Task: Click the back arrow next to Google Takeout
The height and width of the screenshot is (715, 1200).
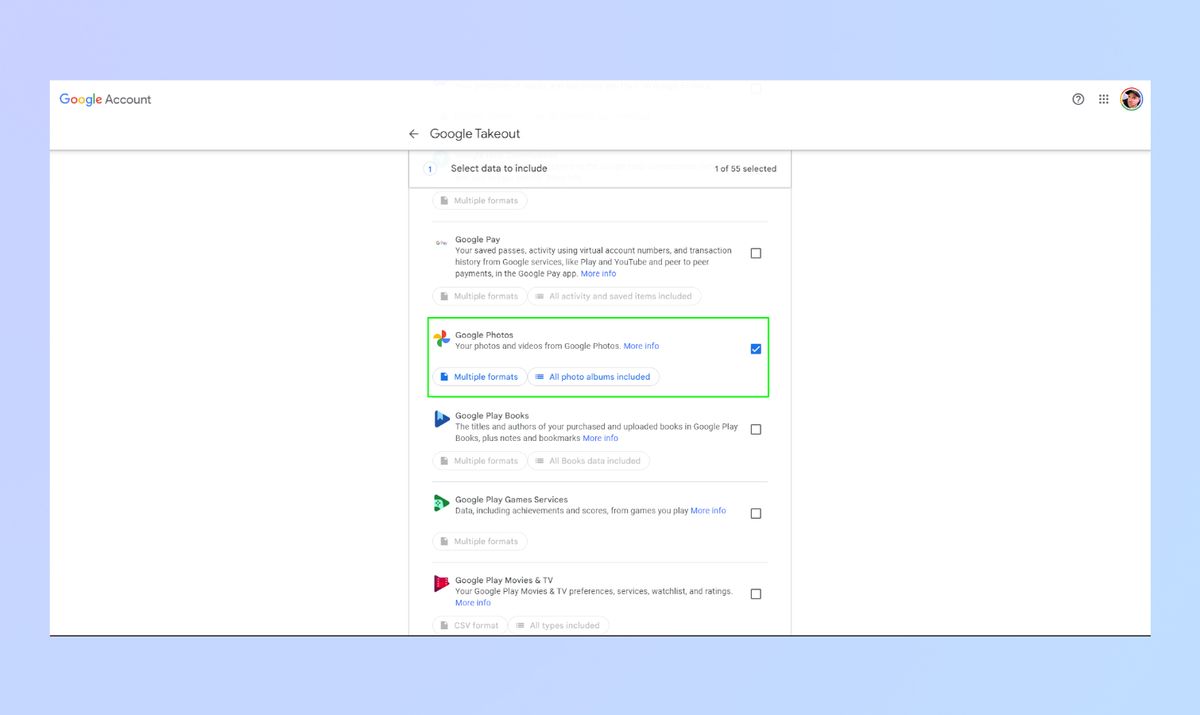Action: pyautogui.click(x=413, y=133)
